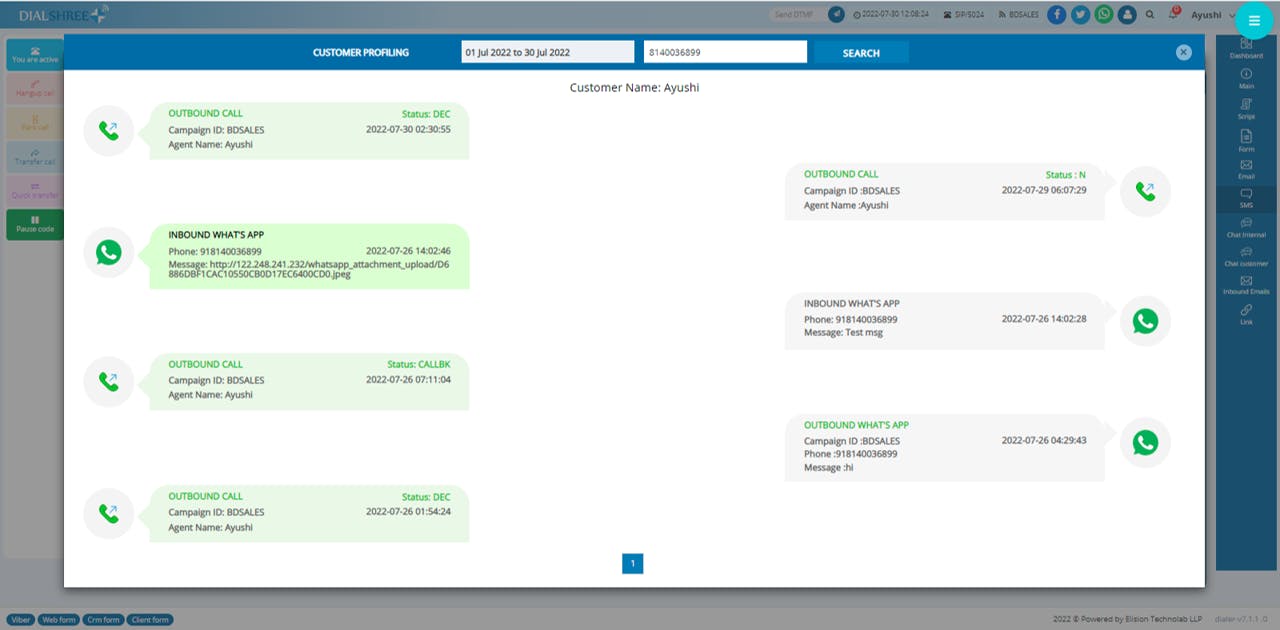Click the send DTMF arrow icon
This screenshot has width=1280, height=630.
[x=837, y=15]
